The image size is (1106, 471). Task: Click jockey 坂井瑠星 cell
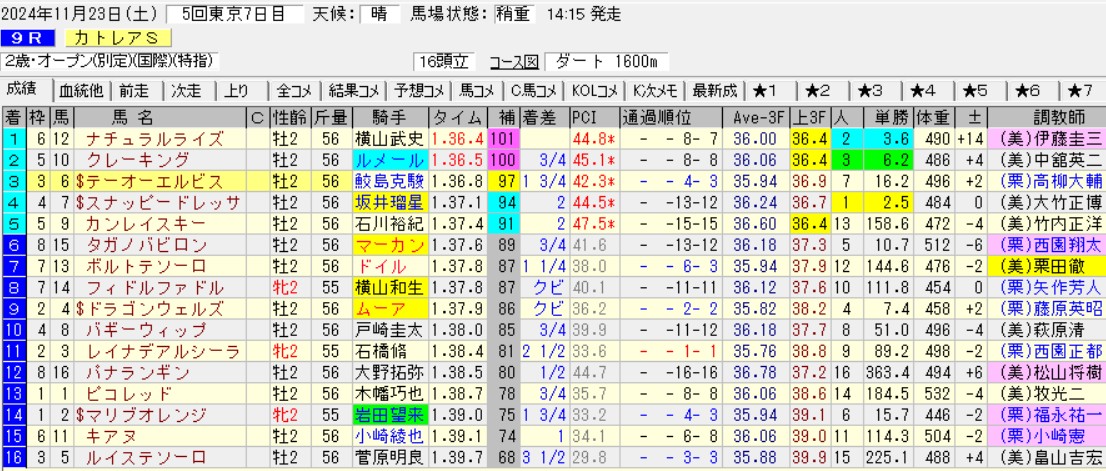tap(391, 202)
